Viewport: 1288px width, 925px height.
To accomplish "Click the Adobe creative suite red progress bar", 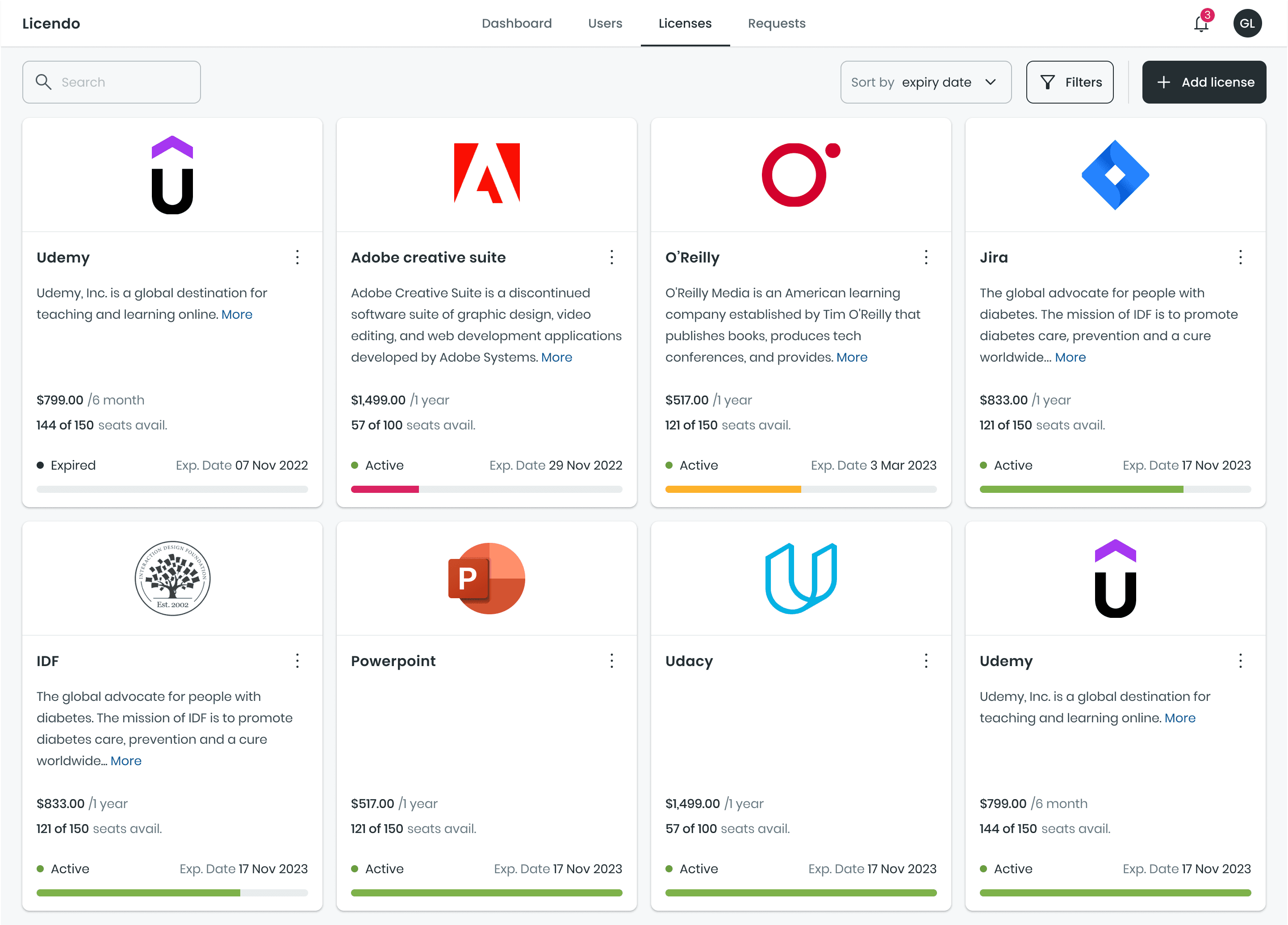I will coord(385,489).
